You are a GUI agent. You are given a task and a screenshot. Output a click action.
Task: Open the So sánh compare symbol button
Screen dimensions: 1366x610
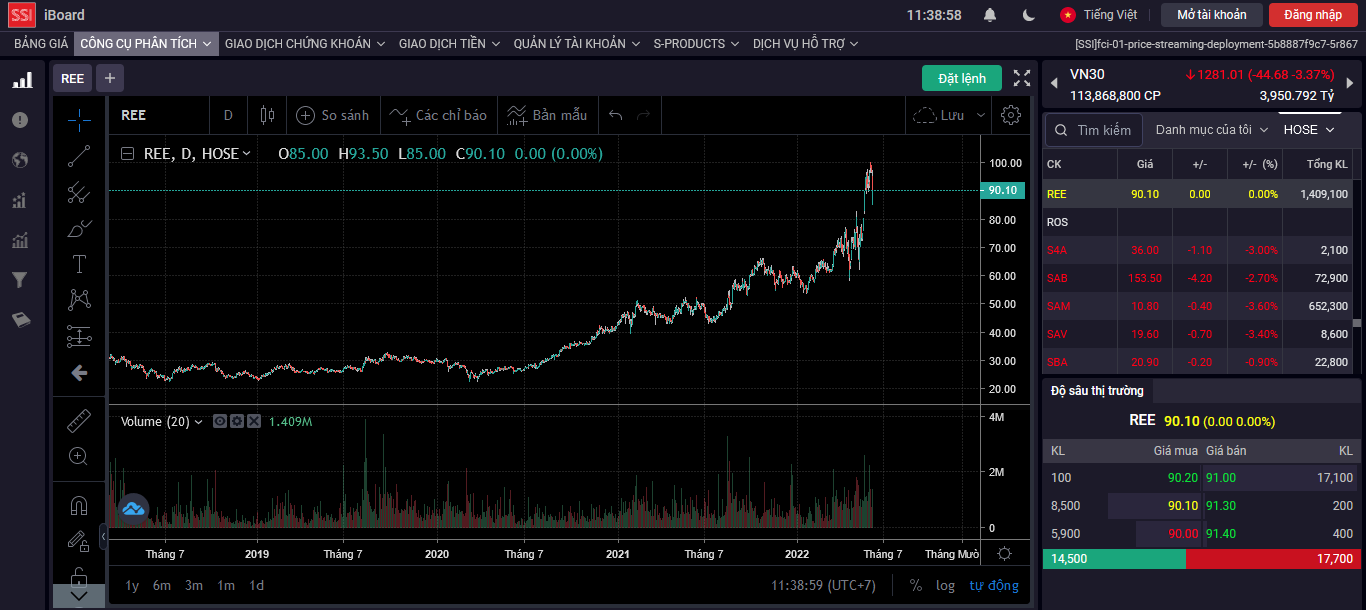(x=333, y=115)
